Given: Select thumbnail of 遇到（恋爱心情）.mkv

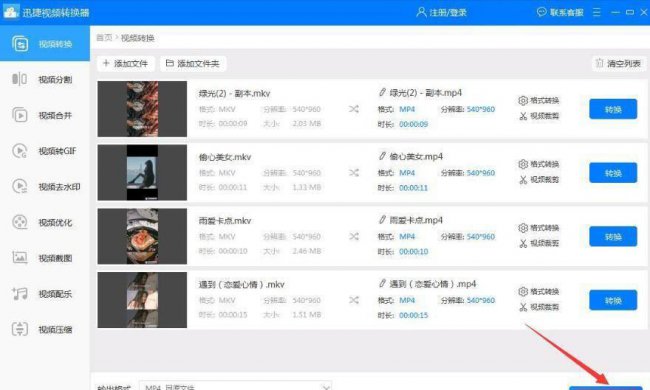Looking at the screenshot, I should coord(142,300).
